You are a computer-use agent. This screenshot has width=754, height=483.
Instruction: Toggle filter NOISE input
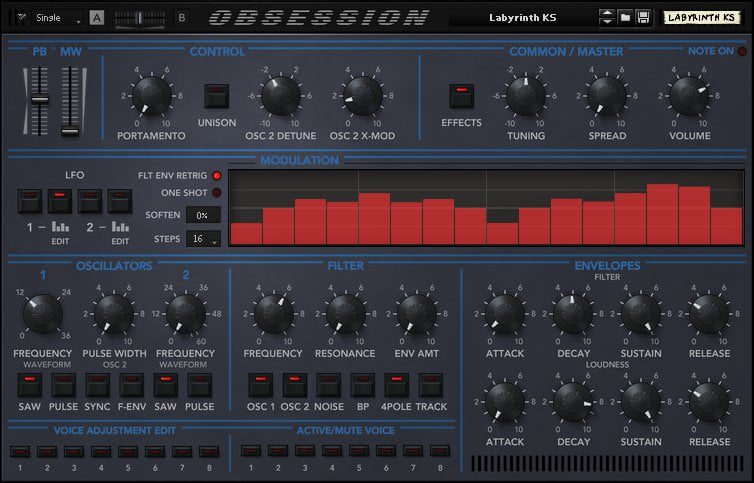[x=328, y=385]
